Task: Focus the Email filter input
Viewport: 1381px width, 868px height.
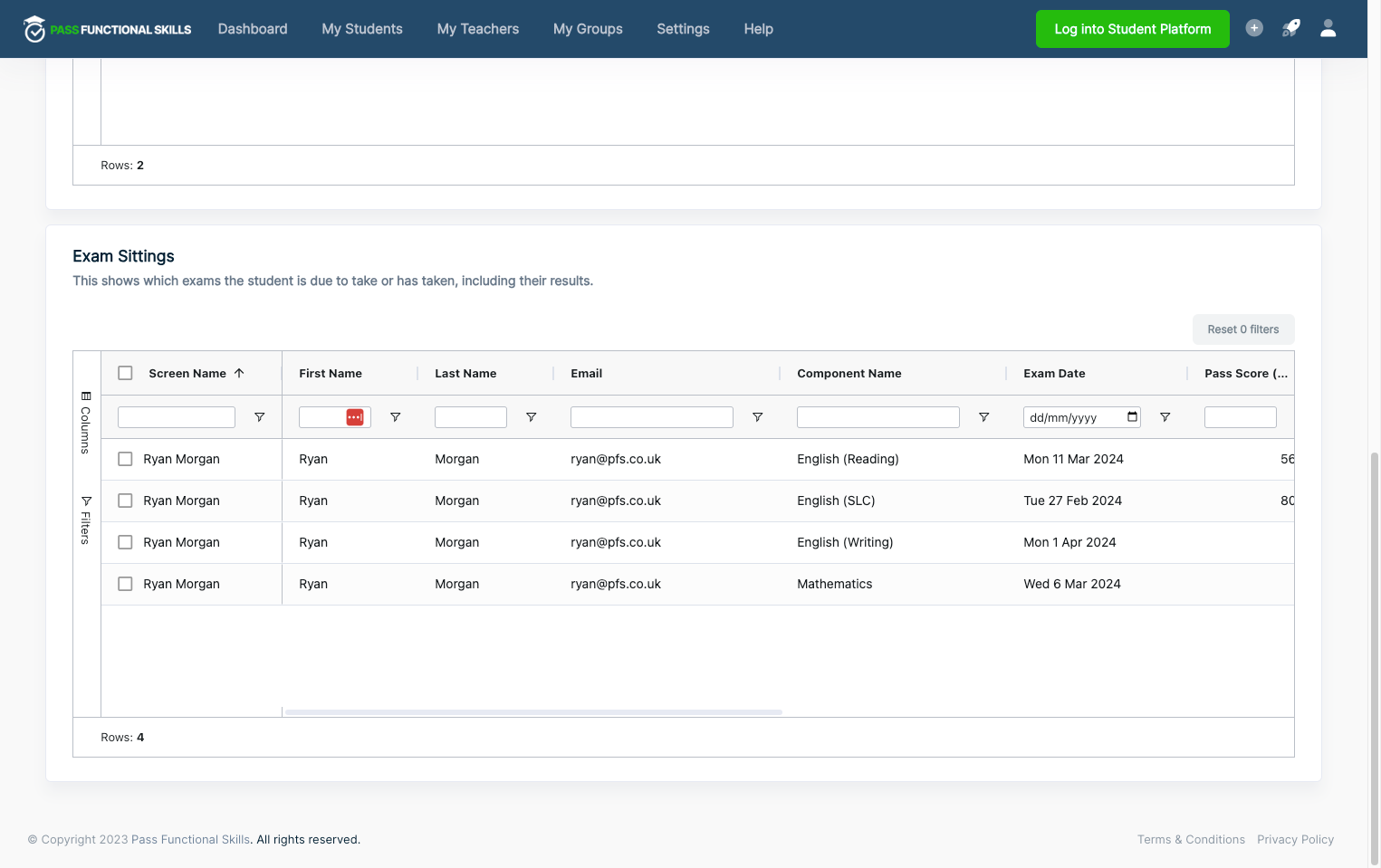Action: click(652, 417)
